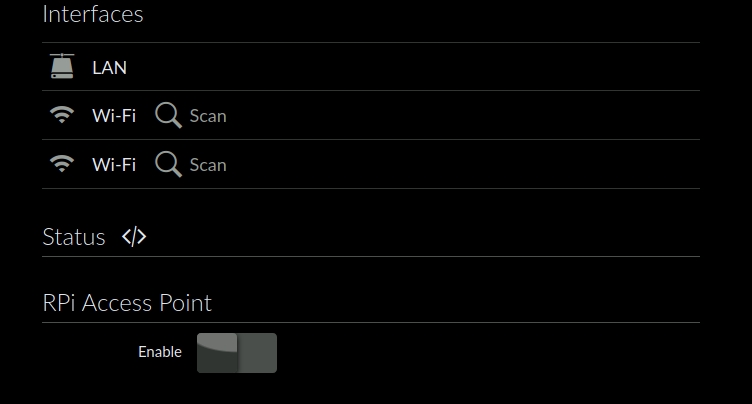The height and width of the screenshot is (404, 752).
Task: Click the Enable label text
Action: (160, 352)
